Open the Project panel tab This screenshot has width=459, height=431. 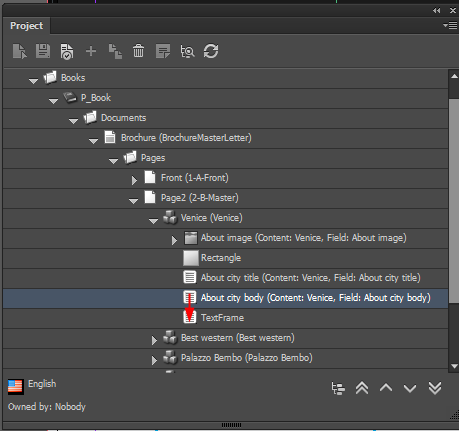(x=27, y=26)
